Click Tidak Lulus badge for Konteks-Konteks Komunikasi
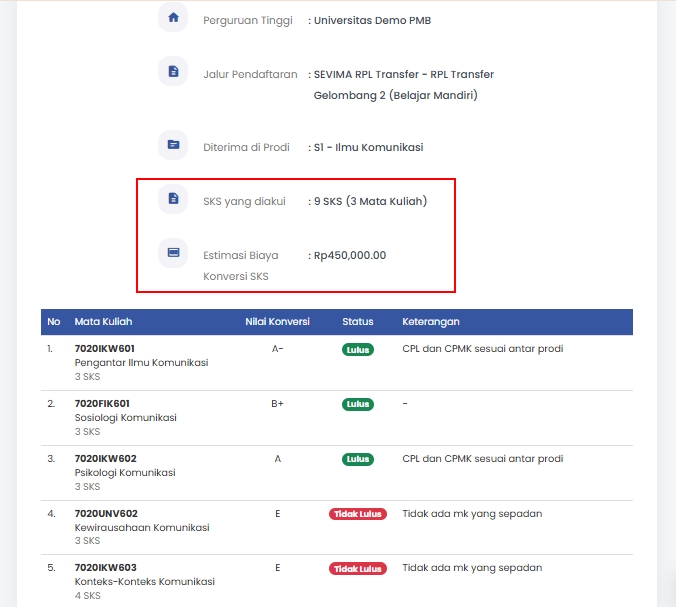The width and height of the screenshot is (676, 607). pyautogui.click(x=357, y=568)
